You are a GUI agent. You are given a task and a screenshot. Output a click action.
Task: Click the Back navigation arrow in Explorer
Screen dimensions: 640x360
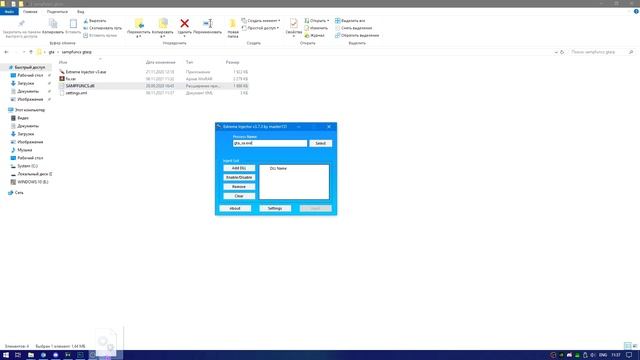(6, 52)
